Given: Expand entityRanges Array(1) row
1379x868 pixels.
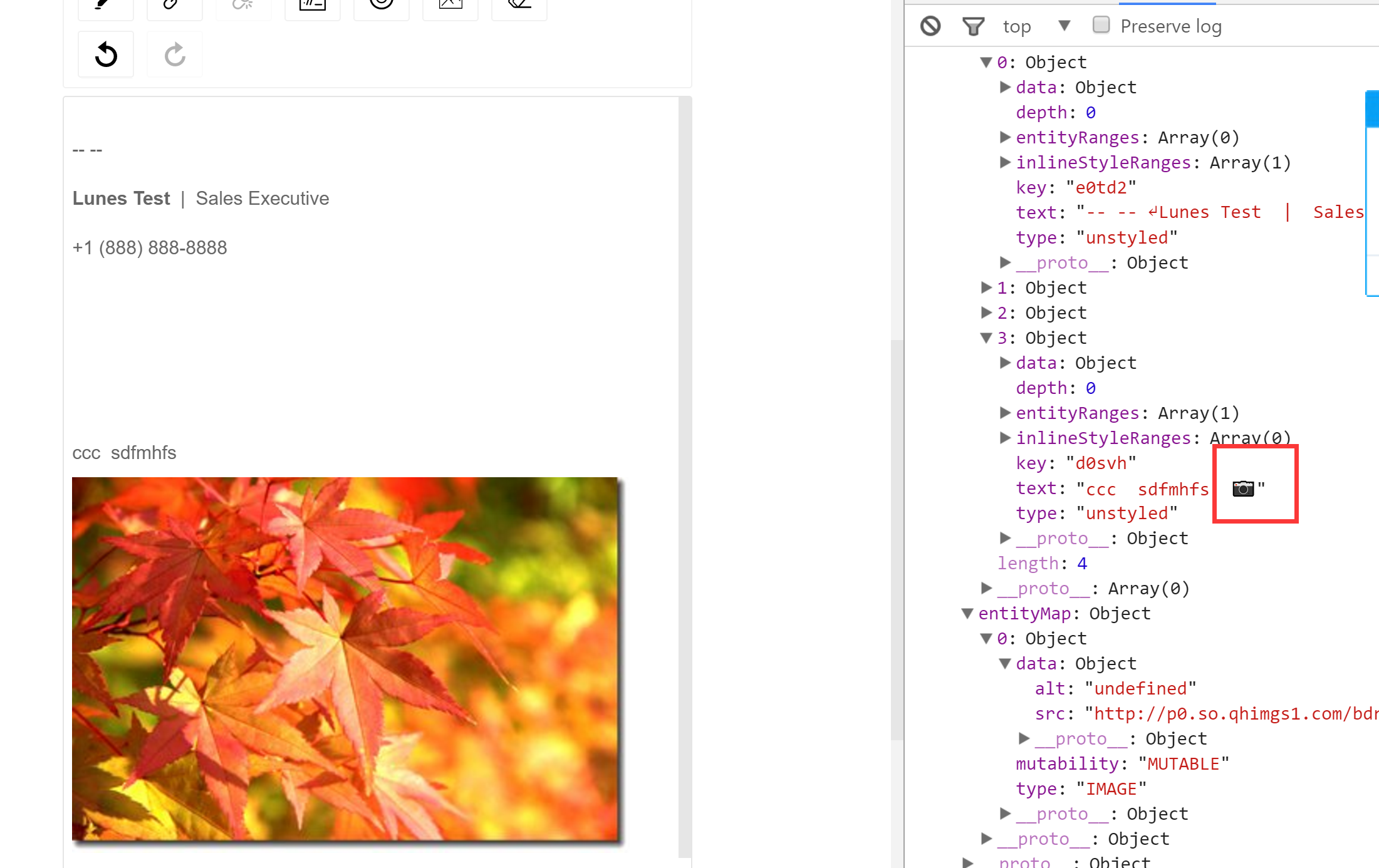Looking at the screenshot, I should 1005,413.
